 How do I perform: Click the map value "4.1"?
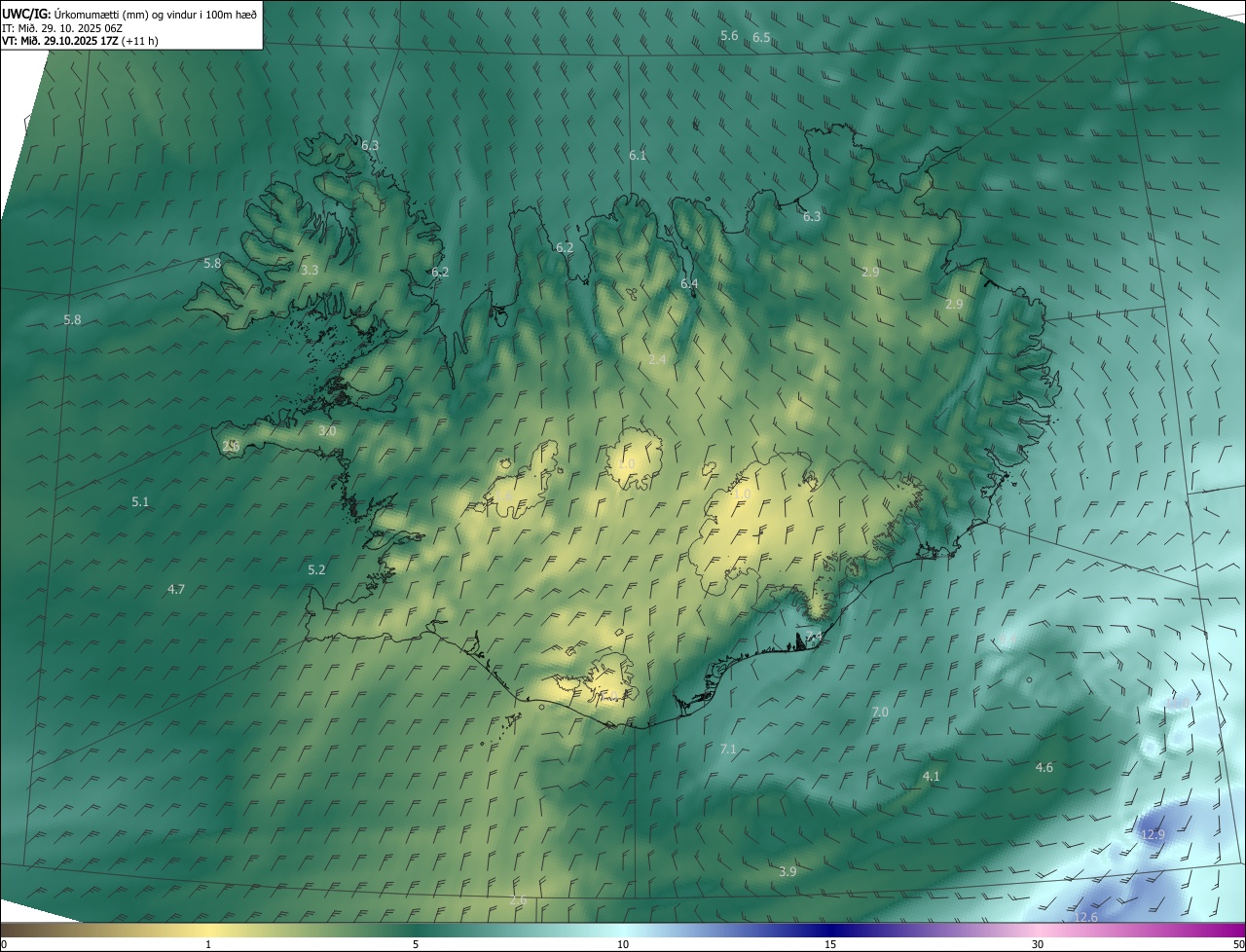pyautogui.click(x=932, y=776)
